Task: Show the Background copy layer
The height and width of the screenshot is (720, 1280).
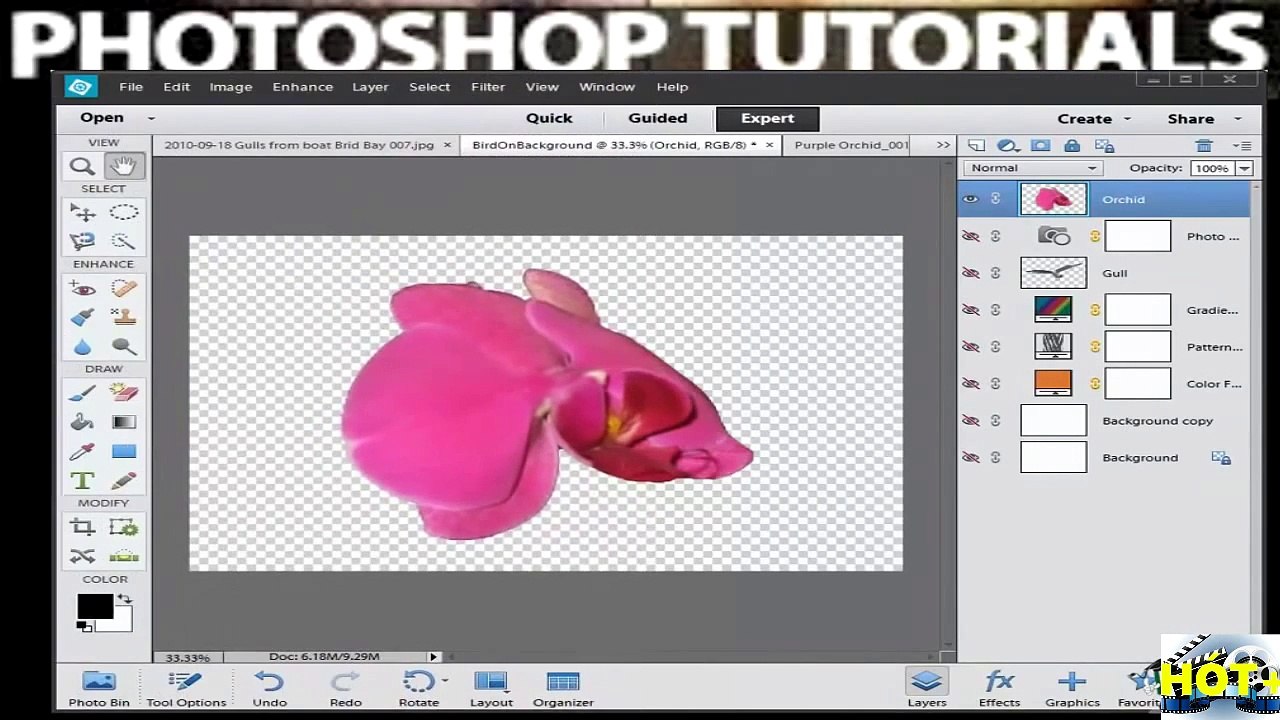Action: point(970,421)
